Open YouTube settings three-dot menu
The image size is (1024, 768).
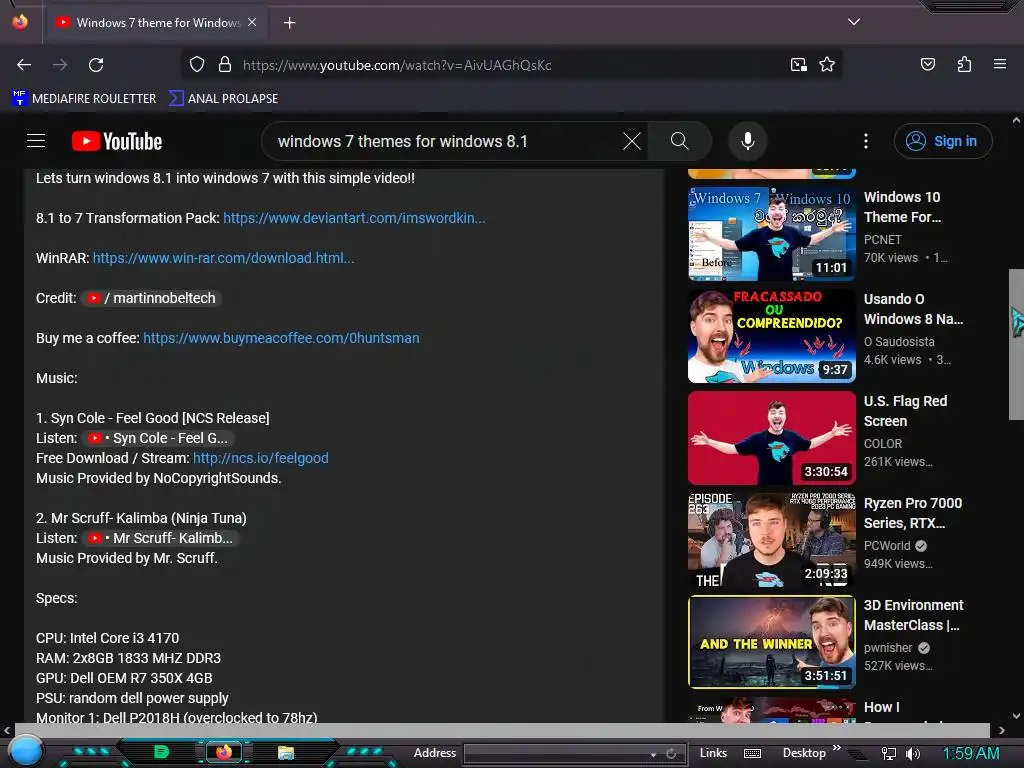point(866,141)
